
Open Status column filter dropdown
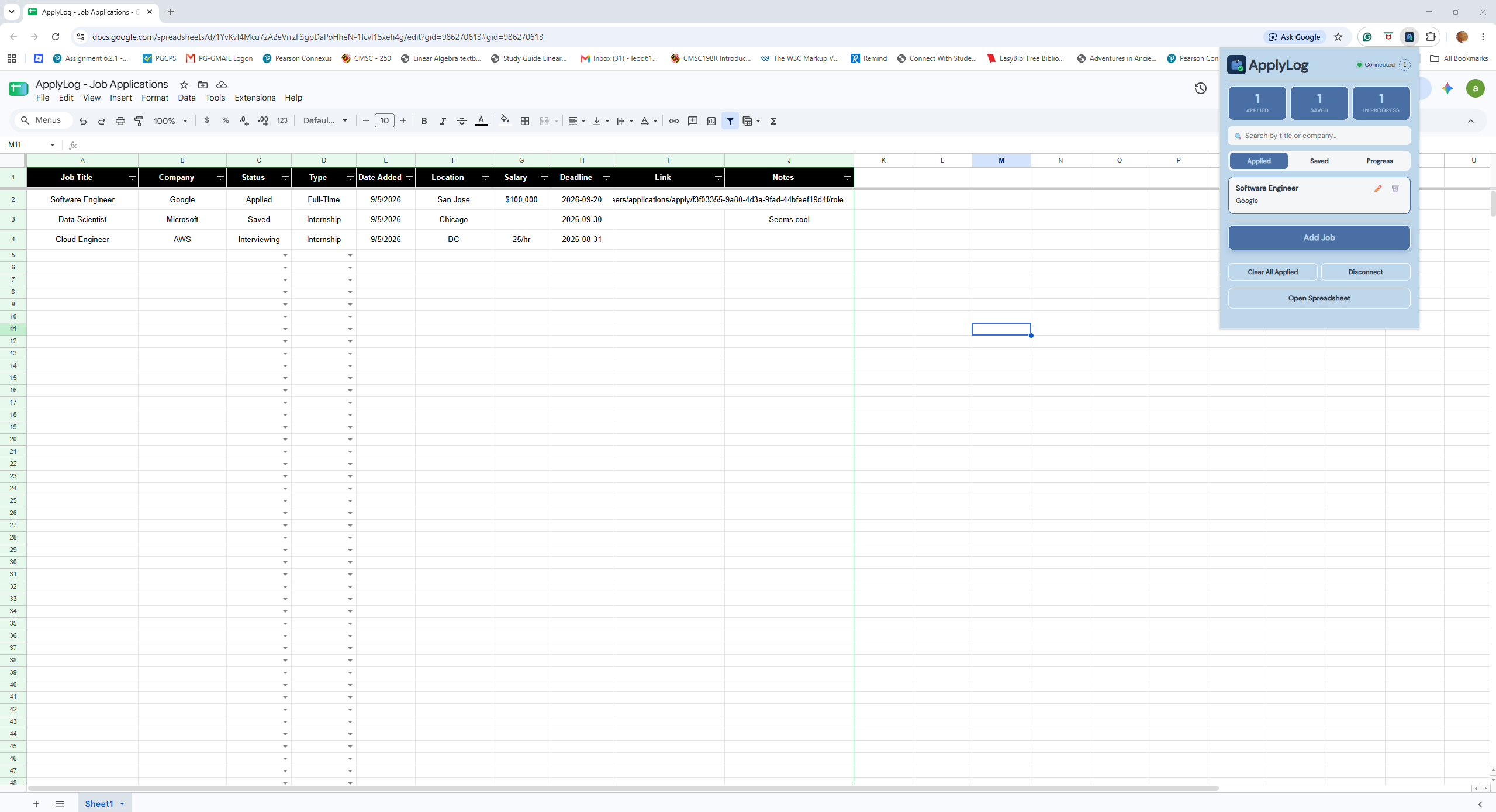tap(285, 178)
